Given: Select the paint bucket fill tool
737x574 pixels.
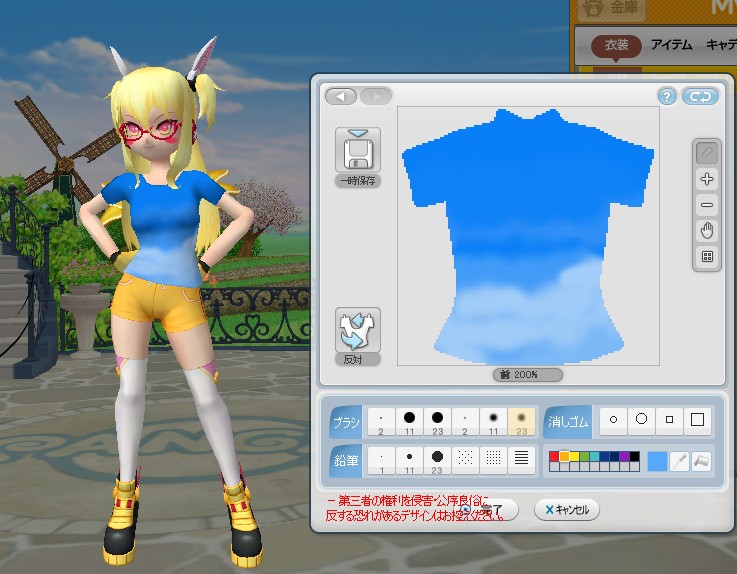Looking at the screenshot, I should pyautogui.click(x=701, y=461).
